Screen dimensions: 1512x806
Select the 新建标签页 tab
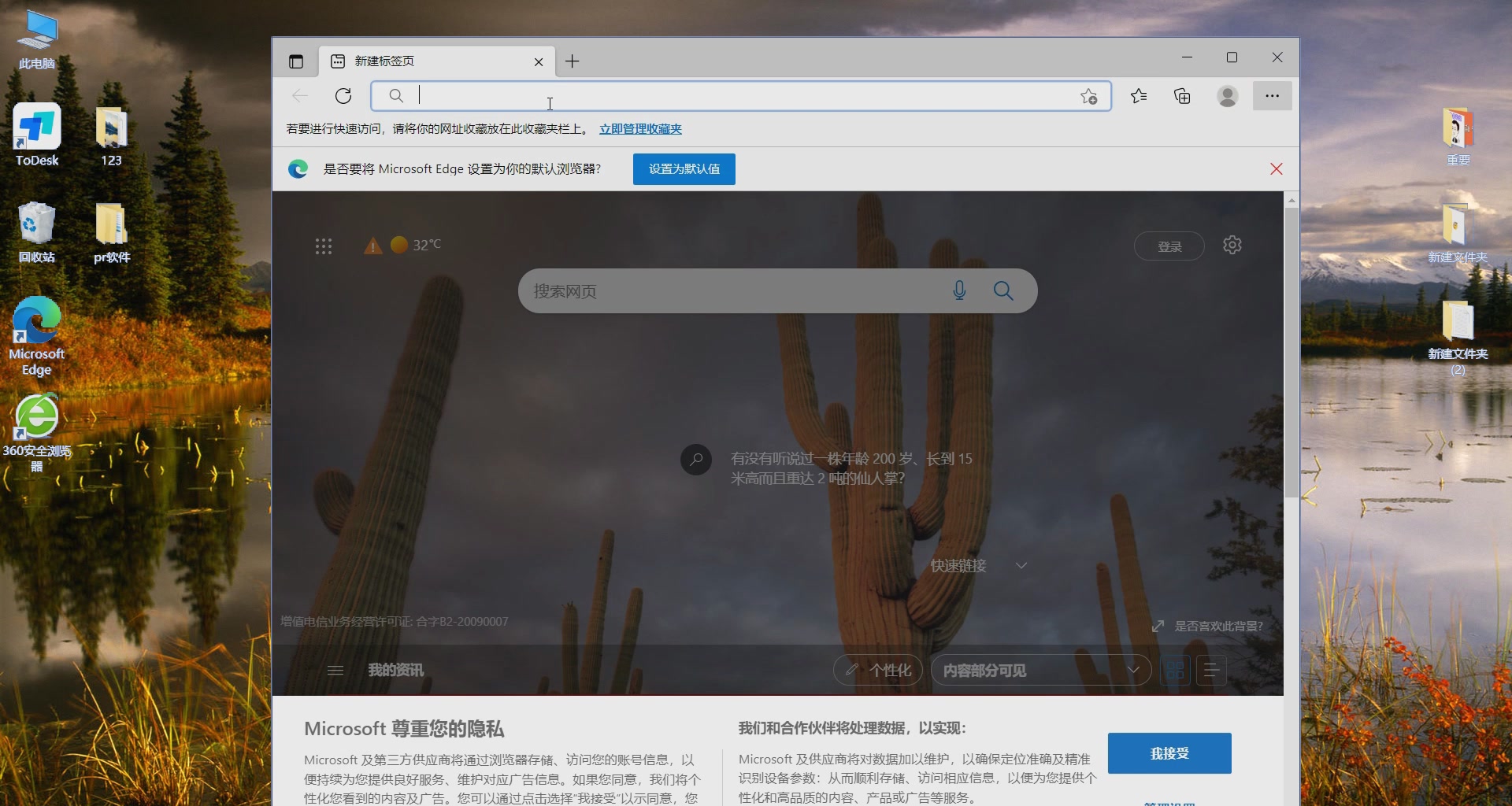click(x=436, y=61)
